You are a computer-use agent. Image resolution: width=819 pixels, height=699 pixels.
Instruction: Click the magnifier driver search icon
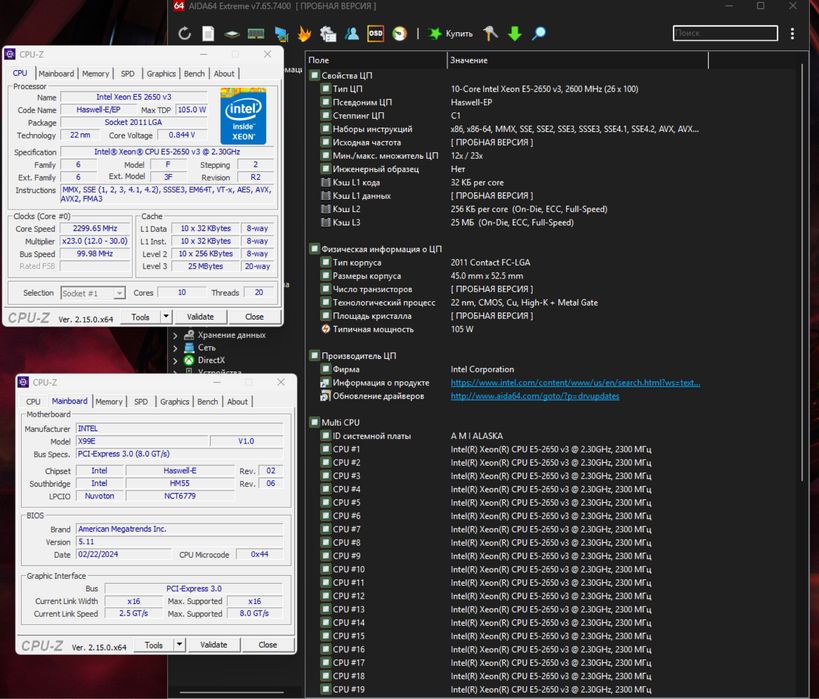[x=539, y=34]
